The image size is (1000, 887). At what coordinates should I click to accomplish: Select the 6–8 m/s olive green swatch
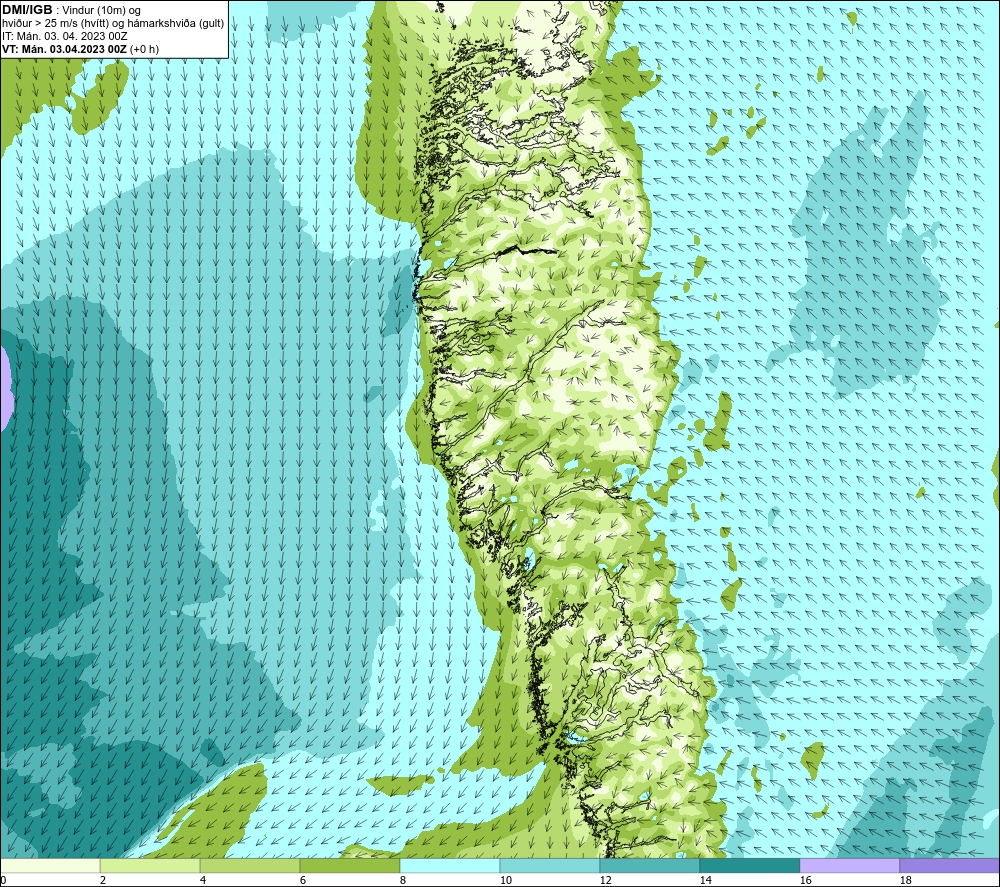coord(349,865)
